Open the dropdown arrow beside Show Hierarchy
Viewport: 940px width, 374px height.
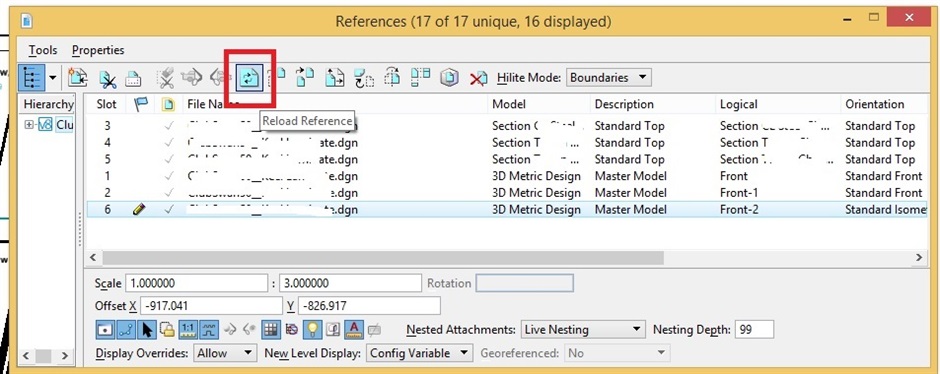click(x=53, y=78)
